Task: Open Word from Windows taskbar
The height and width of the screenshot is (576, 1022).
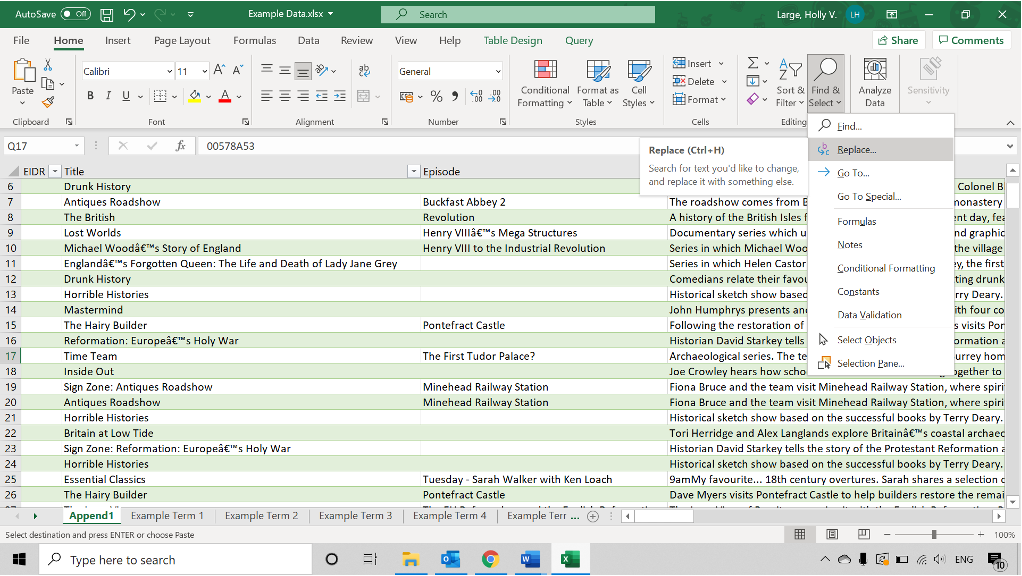Action: tap(530, 559)
